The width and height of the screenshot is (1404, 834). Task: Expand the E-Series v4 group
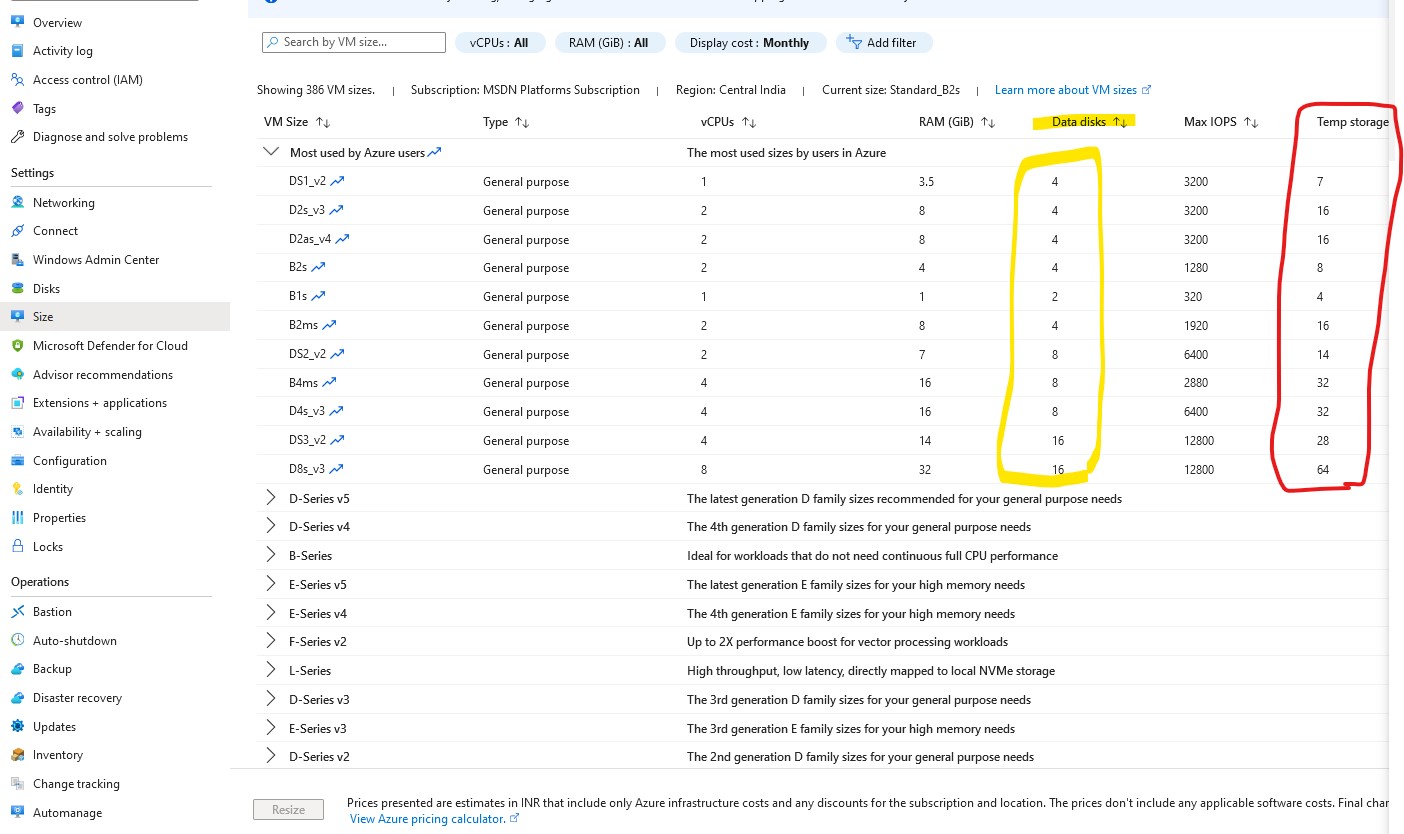(270, 612)
